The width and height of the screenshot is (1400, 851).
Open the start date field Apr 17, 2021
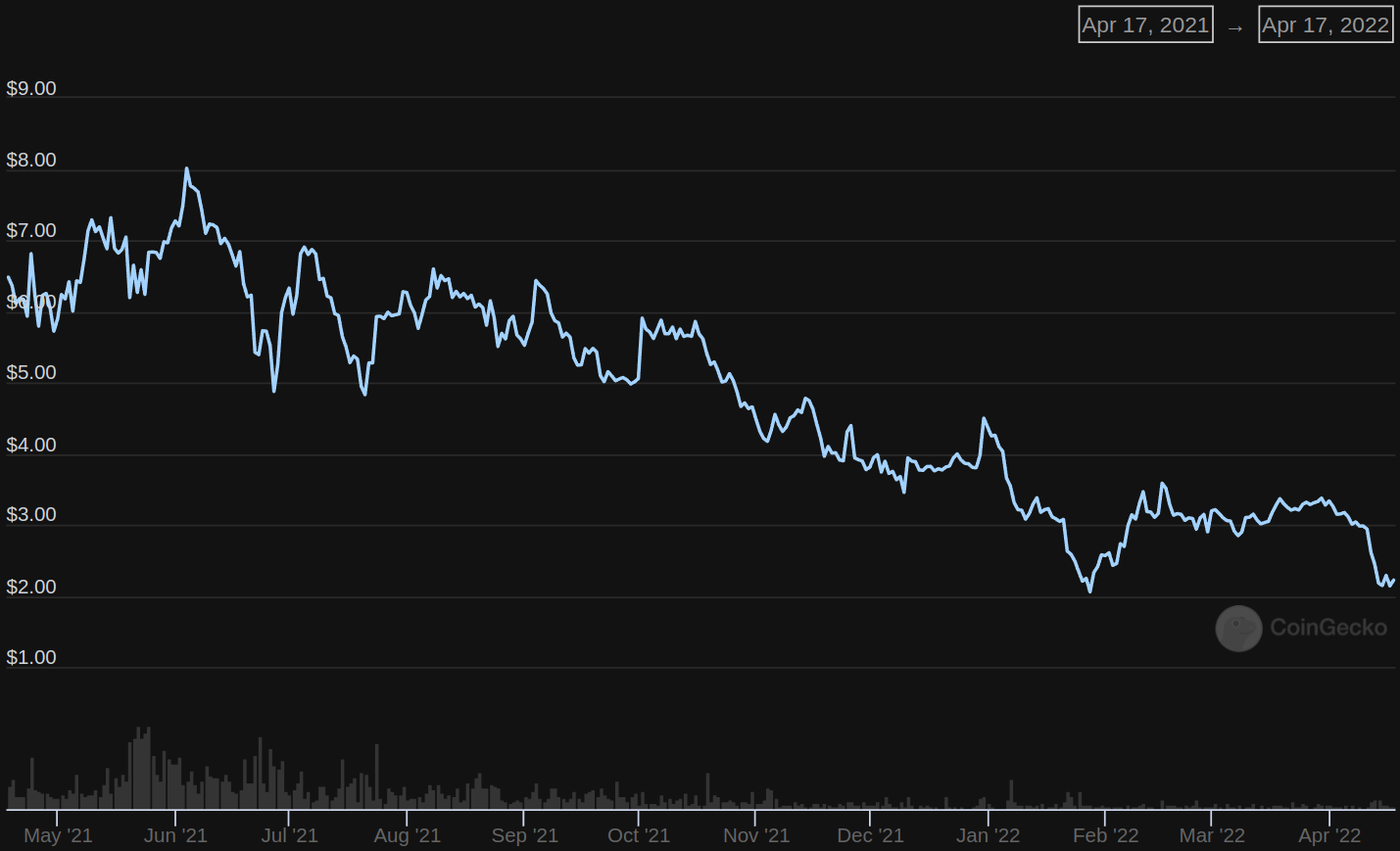click(x=1145, y=25)
